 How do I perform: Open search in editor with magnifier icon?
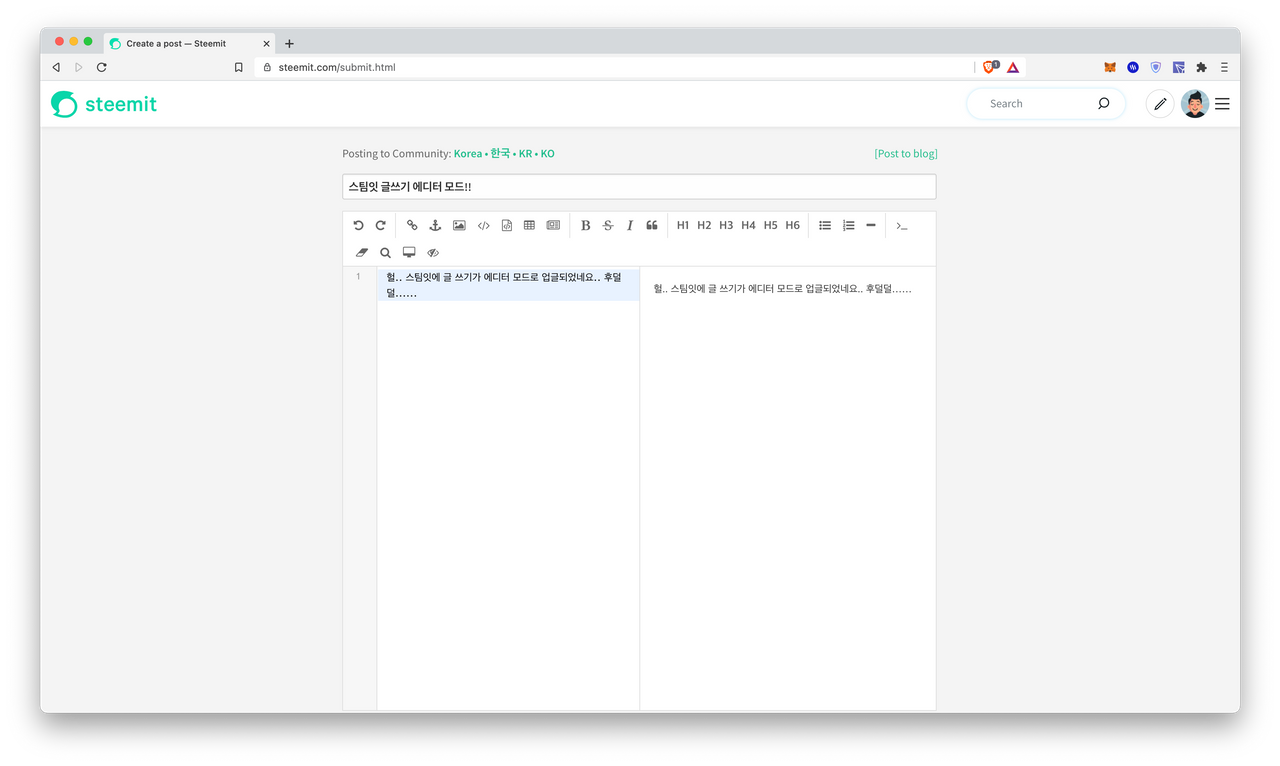pos(385,253)
